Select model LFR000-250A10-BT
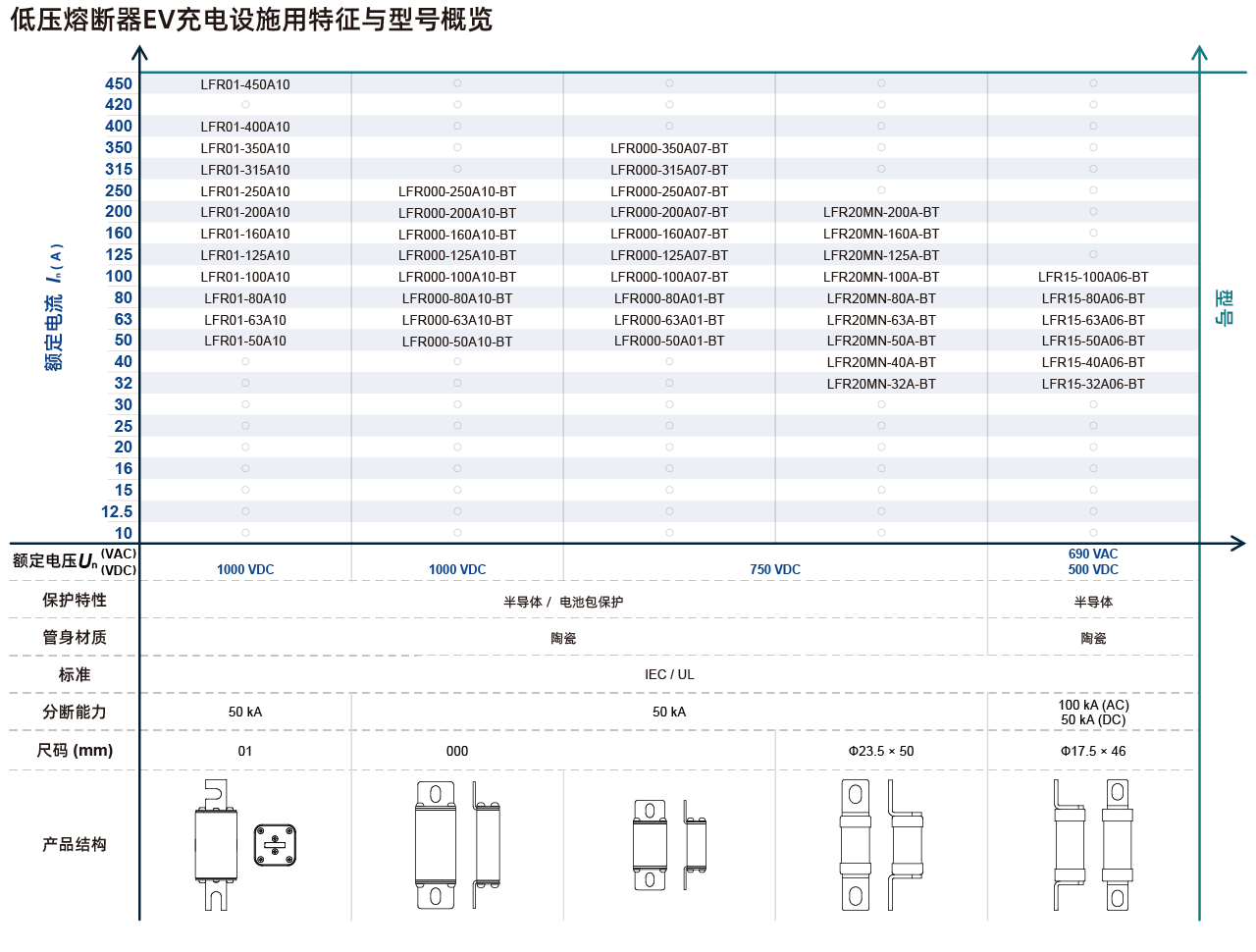Viewport: 1256px width, 952px height. 457,191
